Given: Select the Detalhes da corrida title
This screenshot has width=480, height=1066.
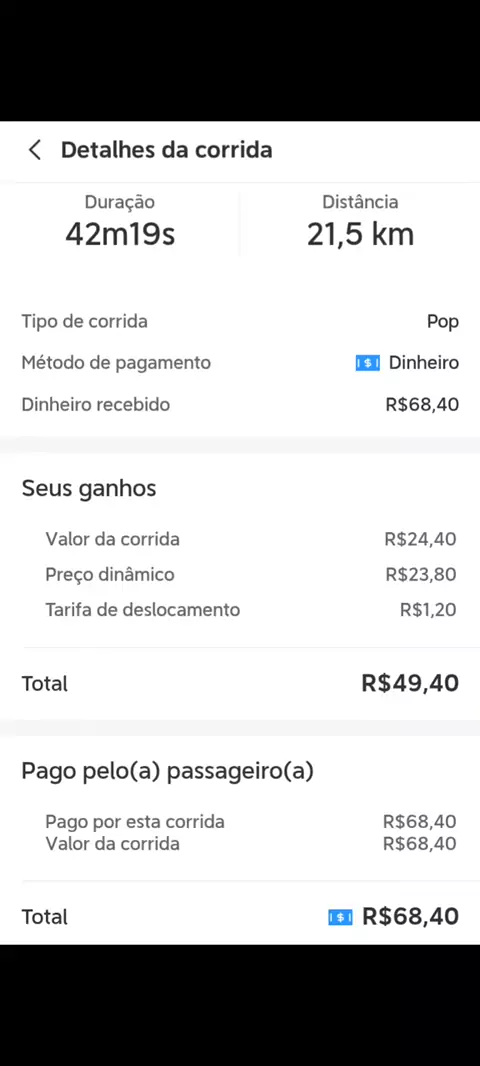Looking at the screenshot, I should [167, 150].
